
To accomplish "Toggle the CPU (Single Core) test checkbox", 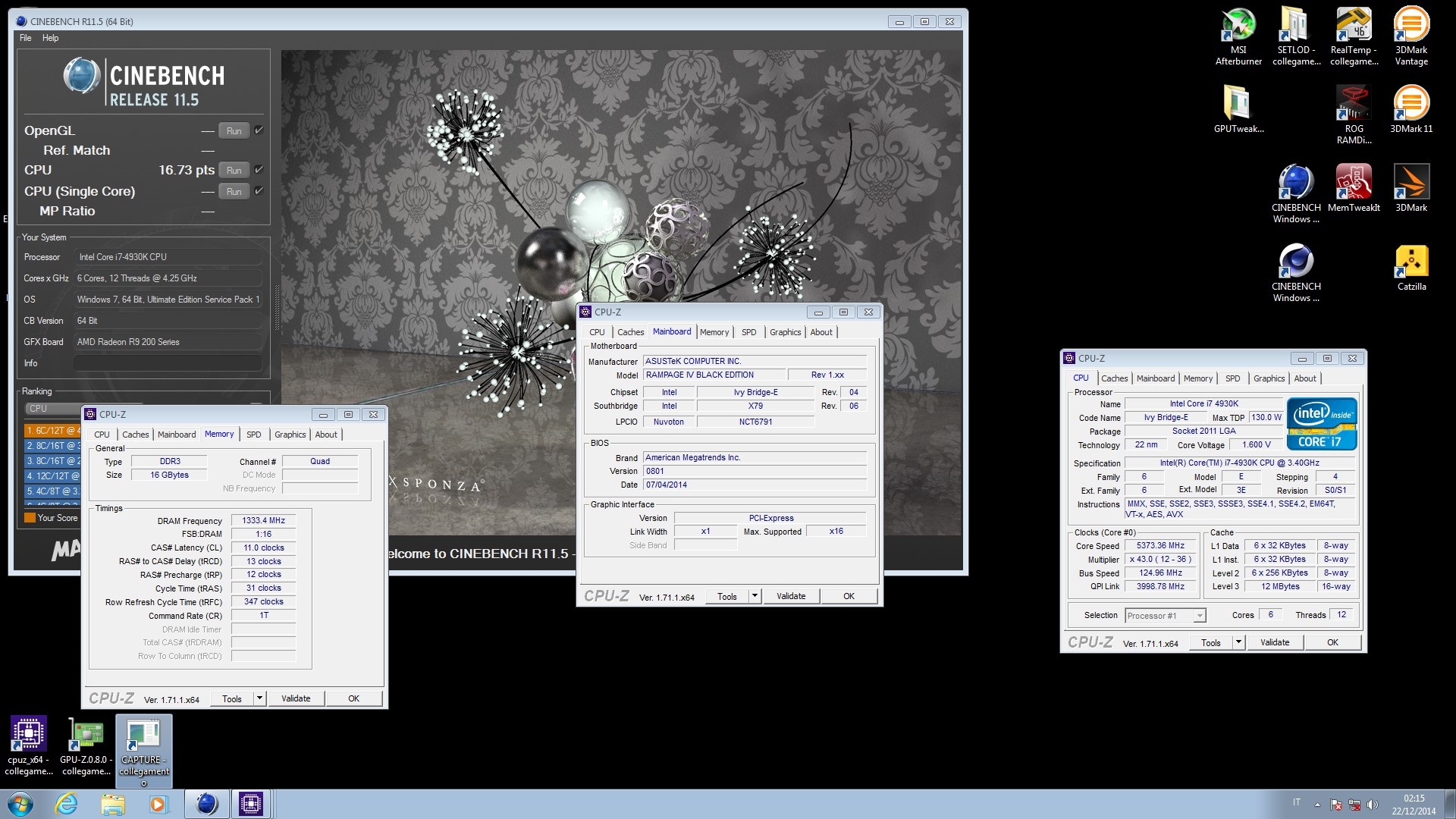I will coord(259,191).
